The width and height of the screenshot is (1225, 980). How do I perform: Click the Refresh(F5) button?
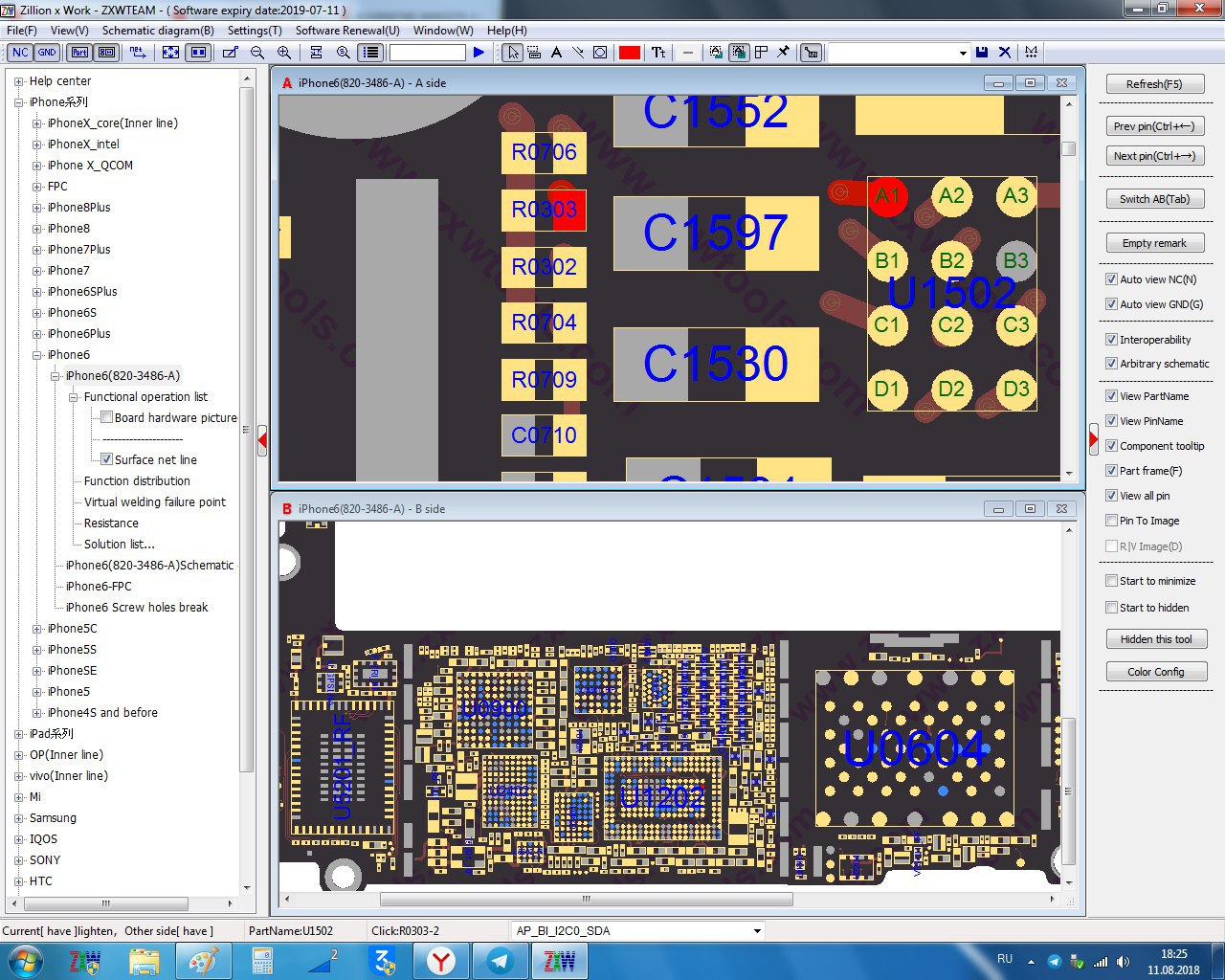pos(1154,84)
